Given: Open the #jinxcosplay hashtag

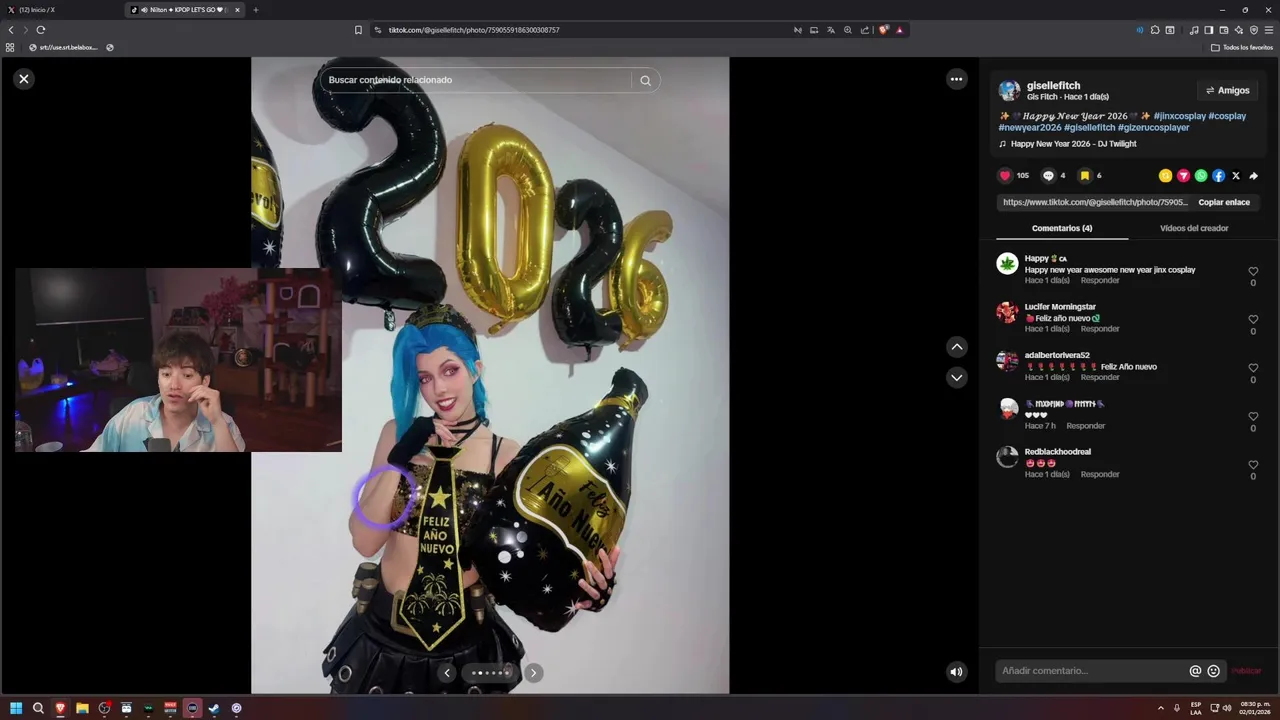Looking at the screenshot, I should click(x=1179, y=116).
